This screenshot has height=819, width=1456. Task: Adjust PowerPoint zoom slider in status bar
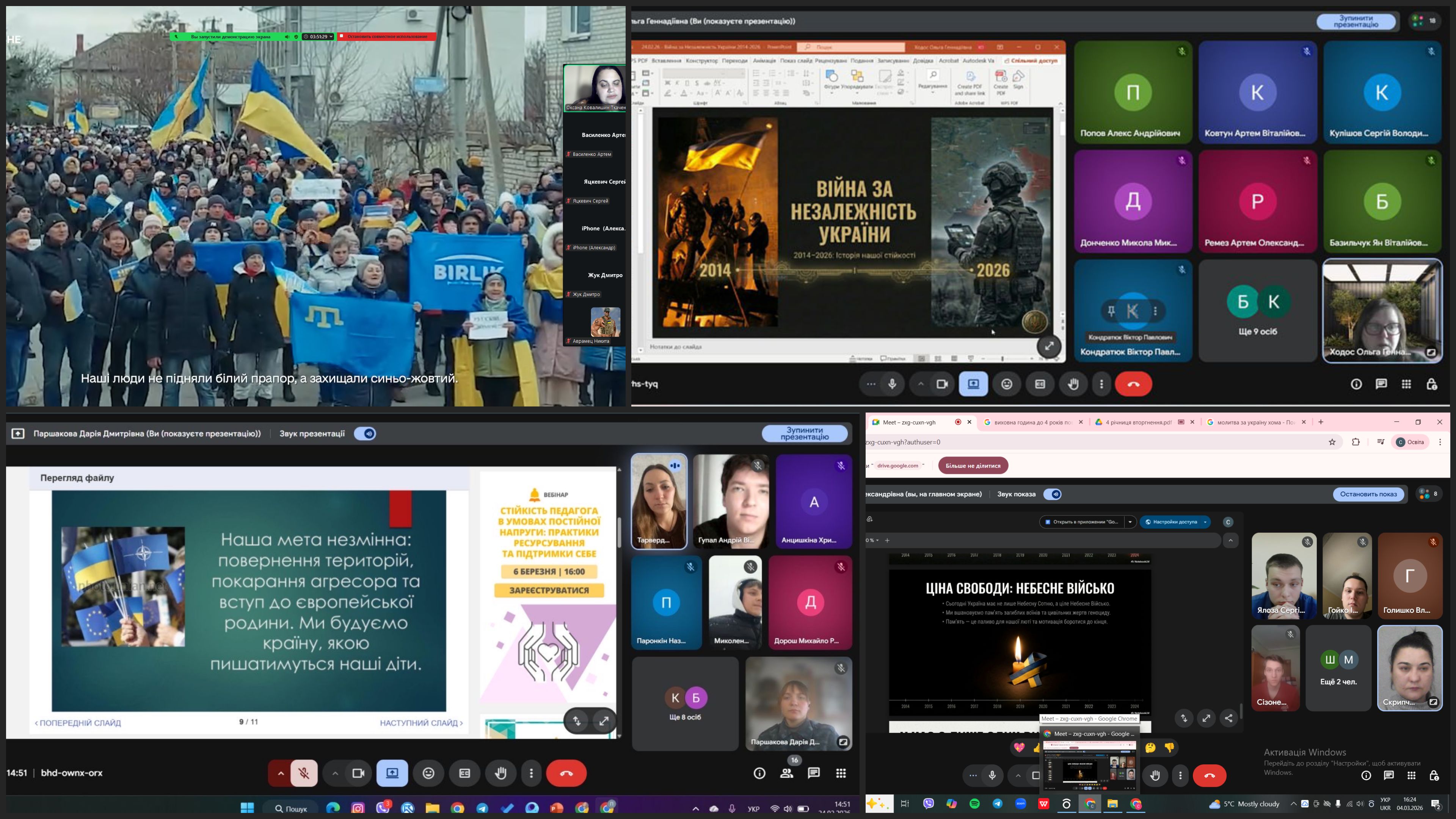pos(1002,358)
